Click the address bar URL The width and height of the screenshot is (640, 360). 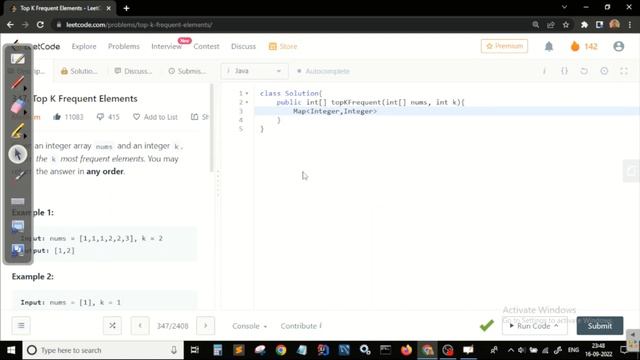point(139,24)
